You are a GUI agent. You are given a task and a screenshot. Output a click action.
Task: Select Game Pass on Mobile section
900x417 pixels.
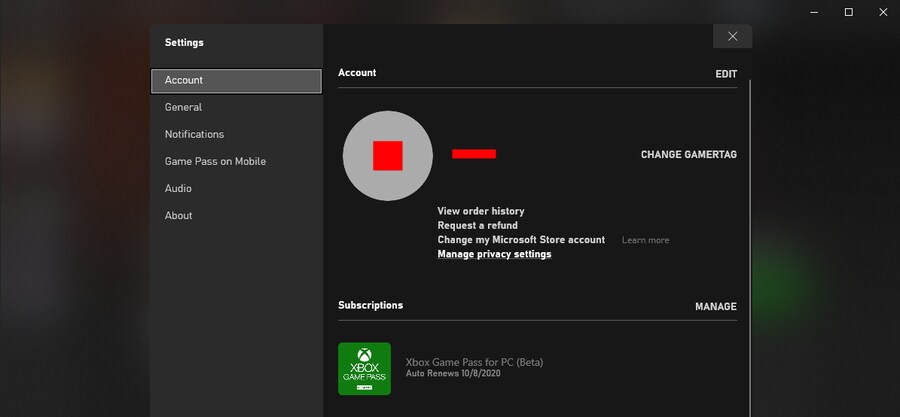click(215, 161)
